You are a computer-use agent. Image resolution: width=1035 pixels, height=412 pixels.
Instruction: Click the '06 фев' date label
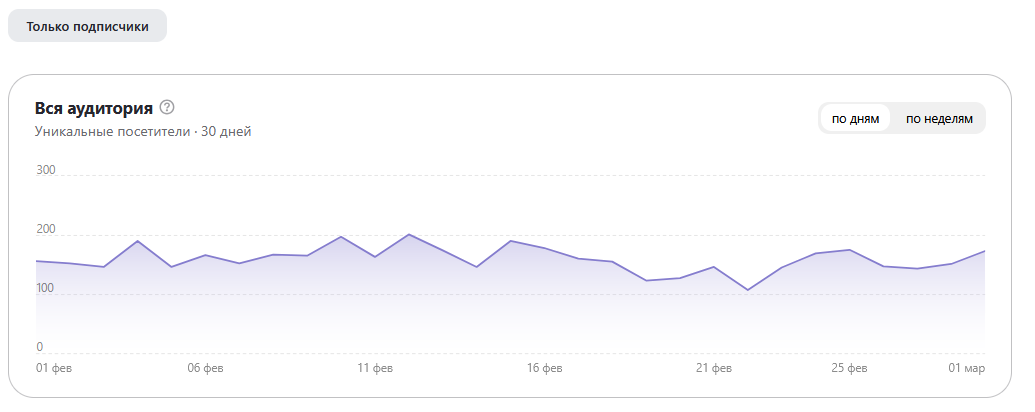[205, 368]
